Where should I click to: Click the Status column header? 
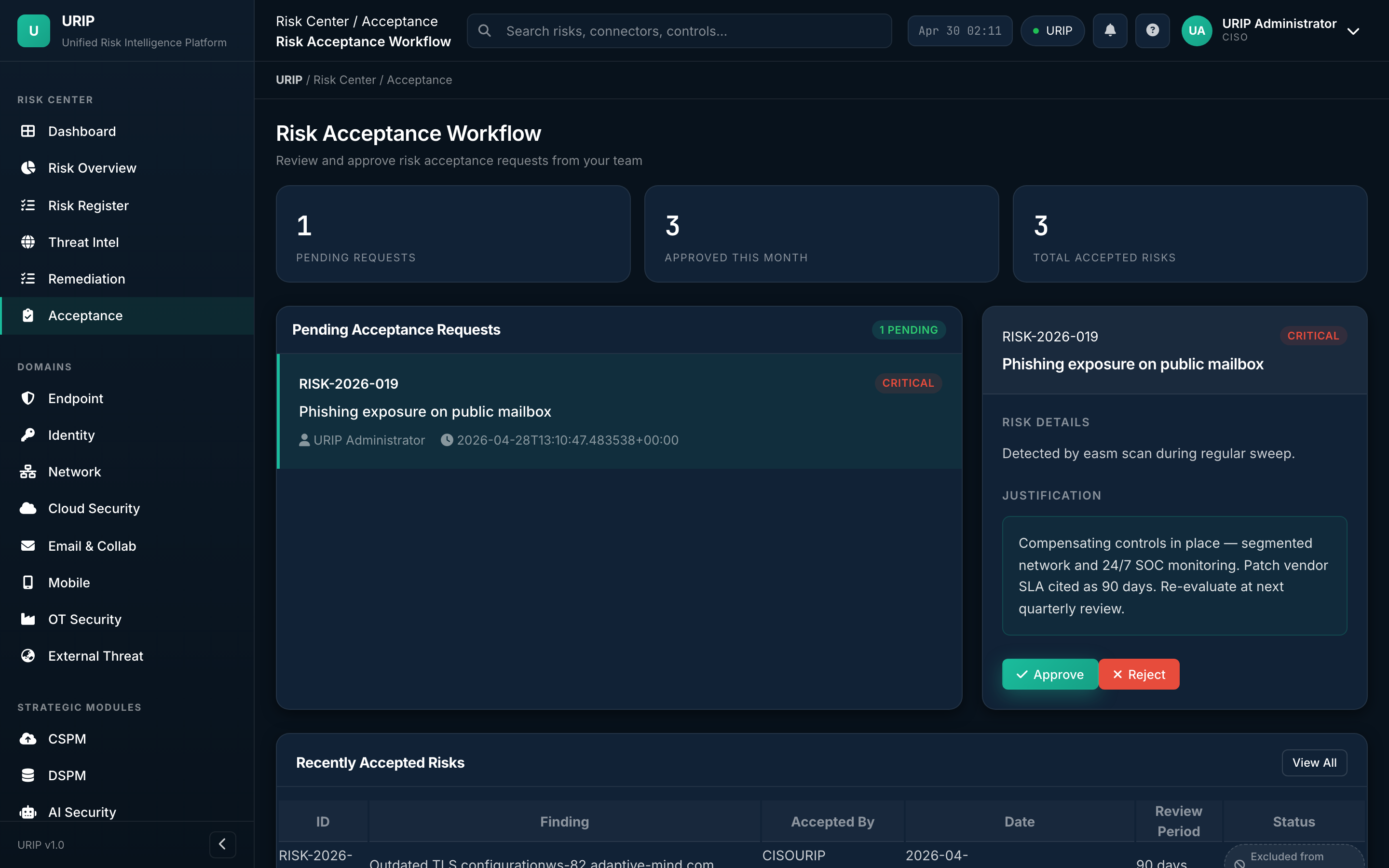pos(1294,822)
